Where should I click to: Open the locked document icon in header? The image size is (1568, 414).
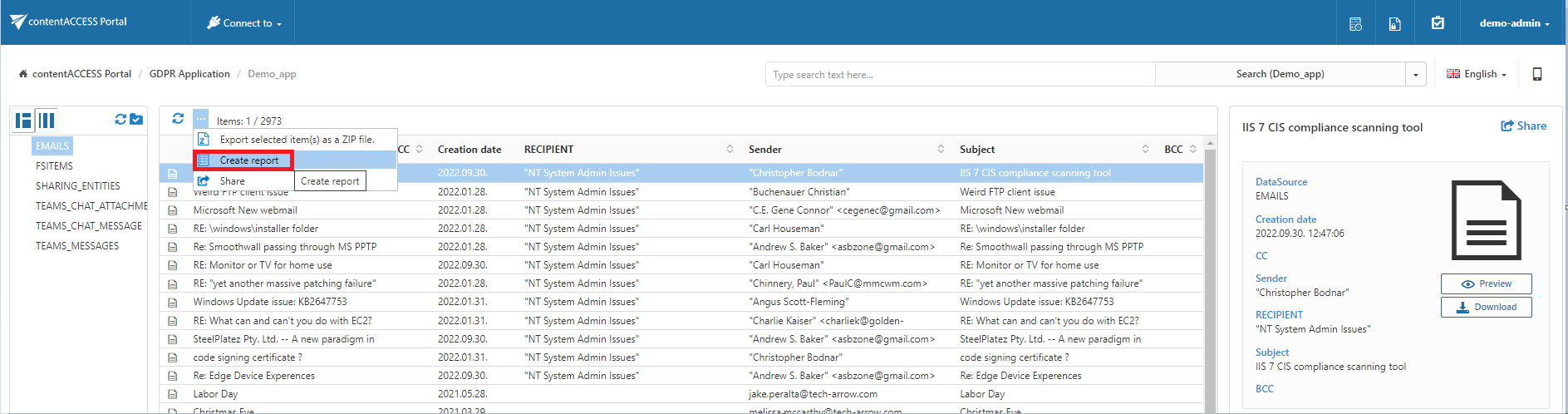[1395, 23]
